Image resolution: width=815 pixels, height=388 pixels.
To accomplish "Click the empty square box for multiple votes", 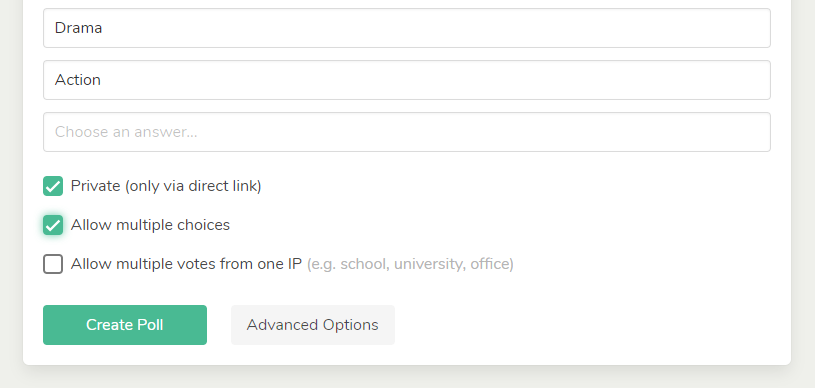I will [53, 264].
